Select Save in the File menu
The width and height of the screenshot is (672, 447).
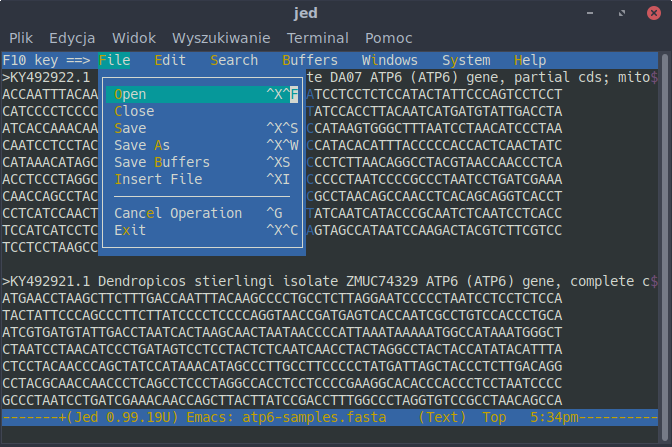[x=130, y=128]
